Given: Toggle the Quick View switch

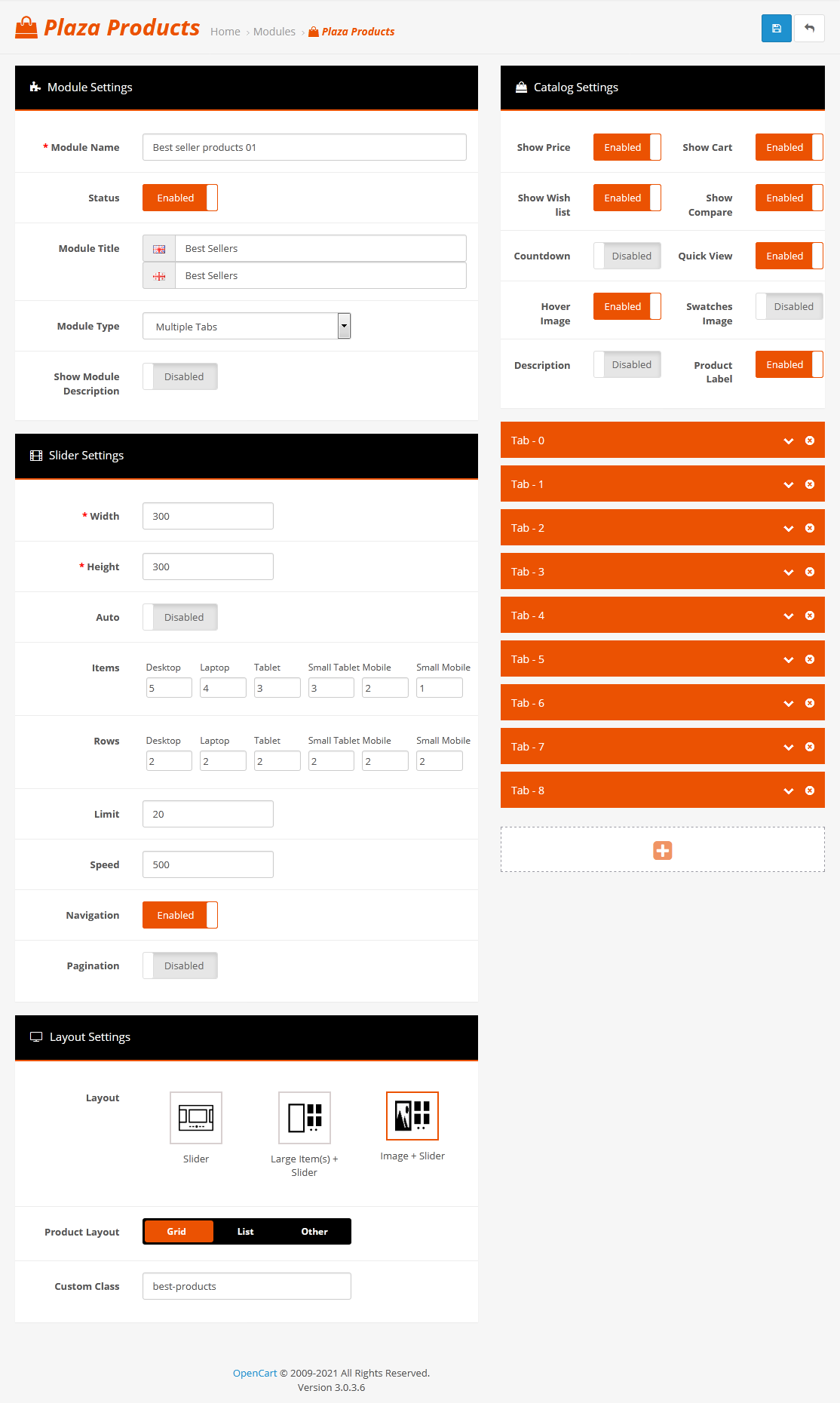Looking at the screenshot, I should (x=789, y=256).
